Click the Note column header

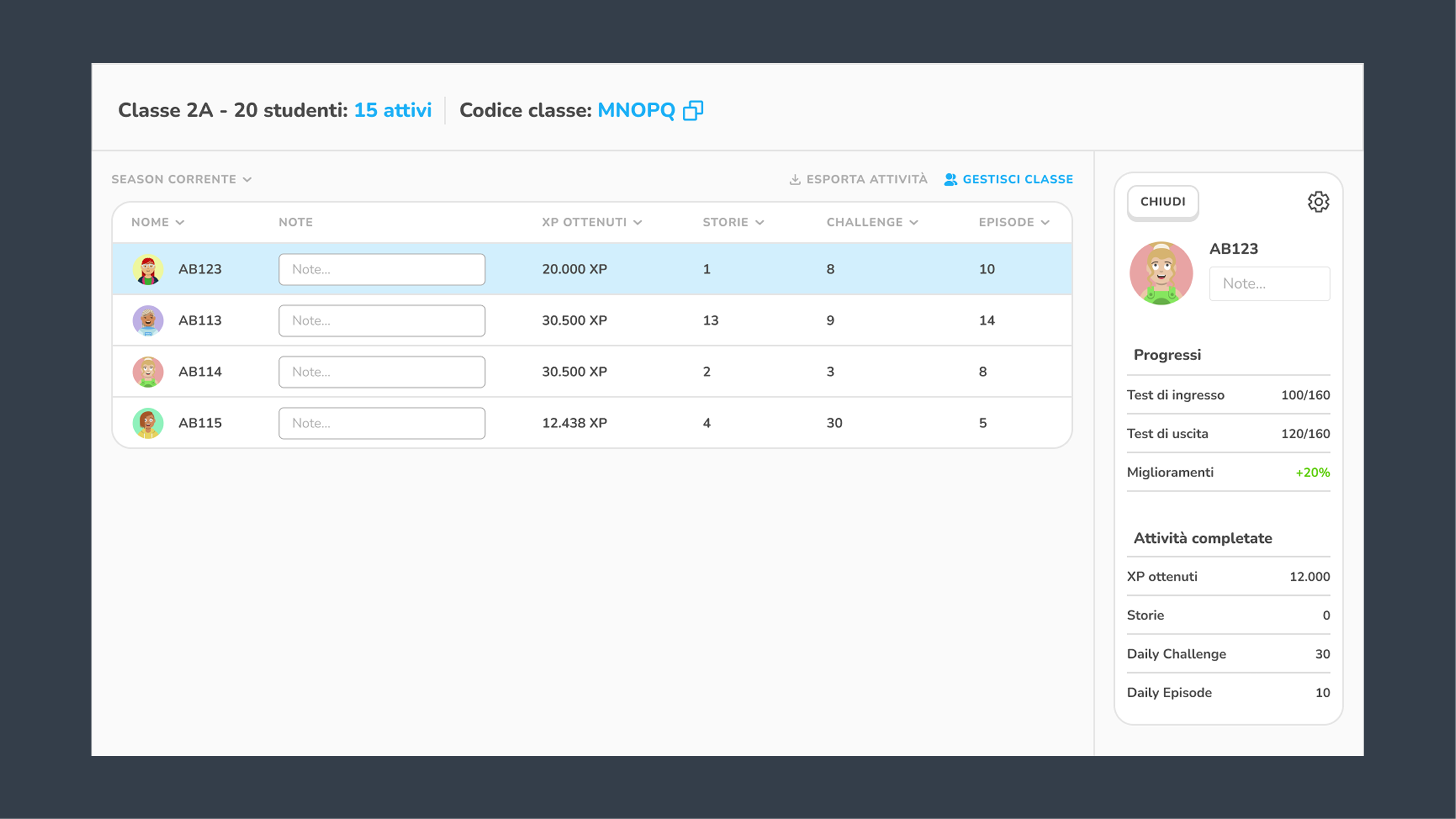296,222
